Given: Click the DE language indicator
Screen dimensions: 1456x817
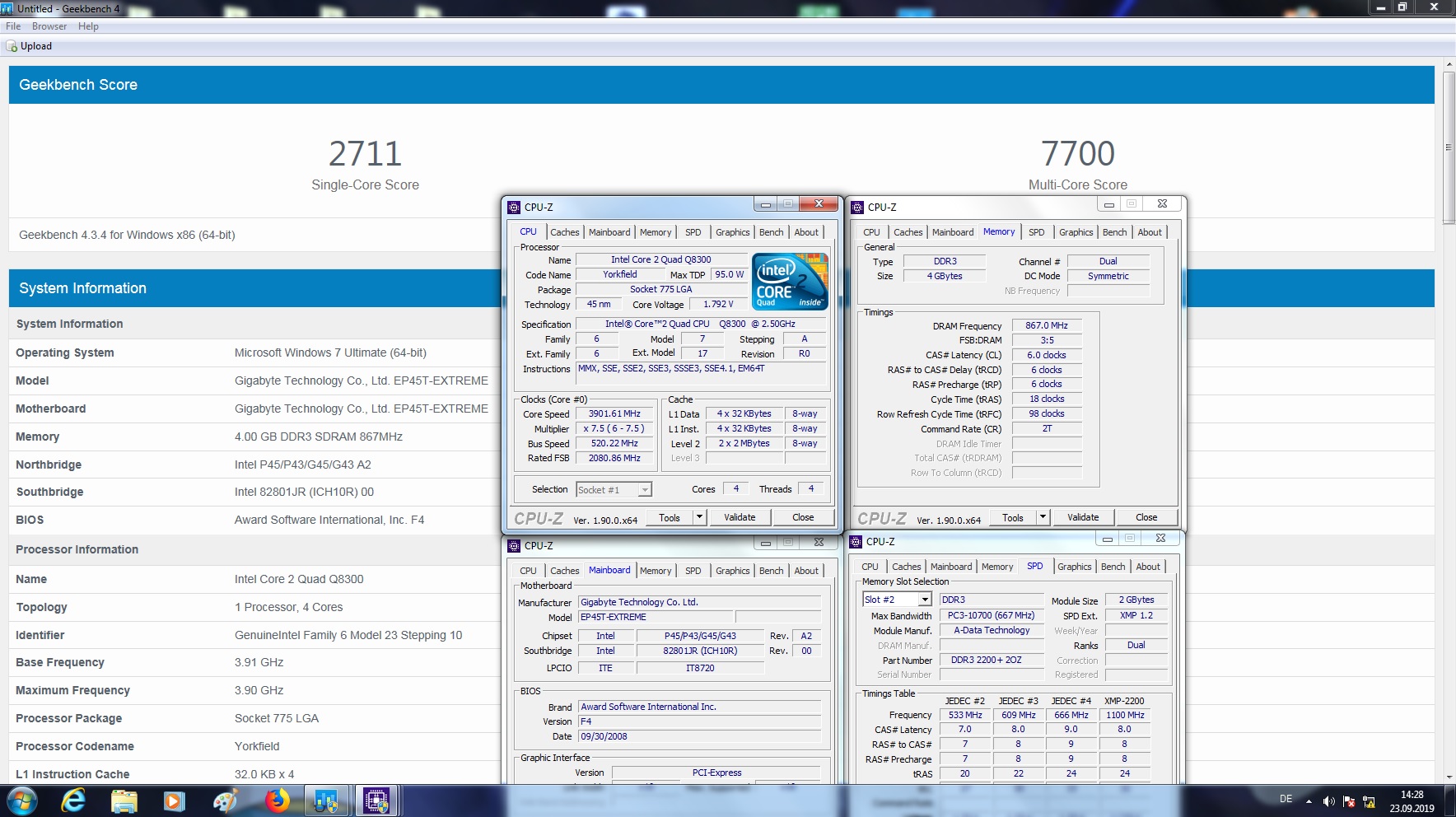Looking at the screenshot, I should click(x=1286, y=799).
